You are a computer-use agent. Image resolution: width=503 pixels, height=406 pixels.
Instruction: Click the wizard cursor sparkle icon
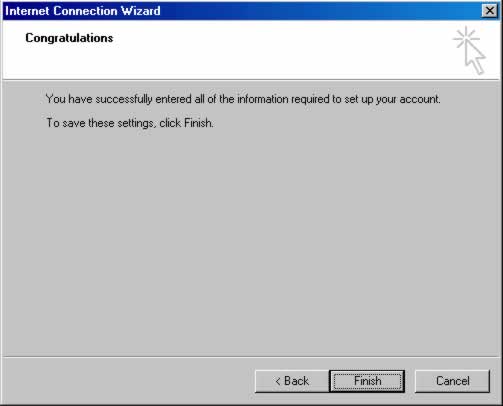(469, 50)
